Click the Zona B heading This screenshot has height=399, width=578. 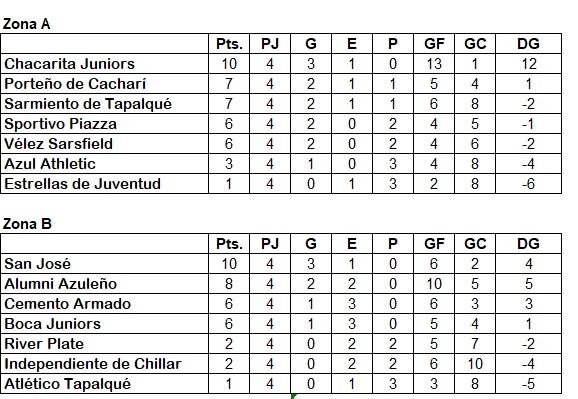pos(27,224)
